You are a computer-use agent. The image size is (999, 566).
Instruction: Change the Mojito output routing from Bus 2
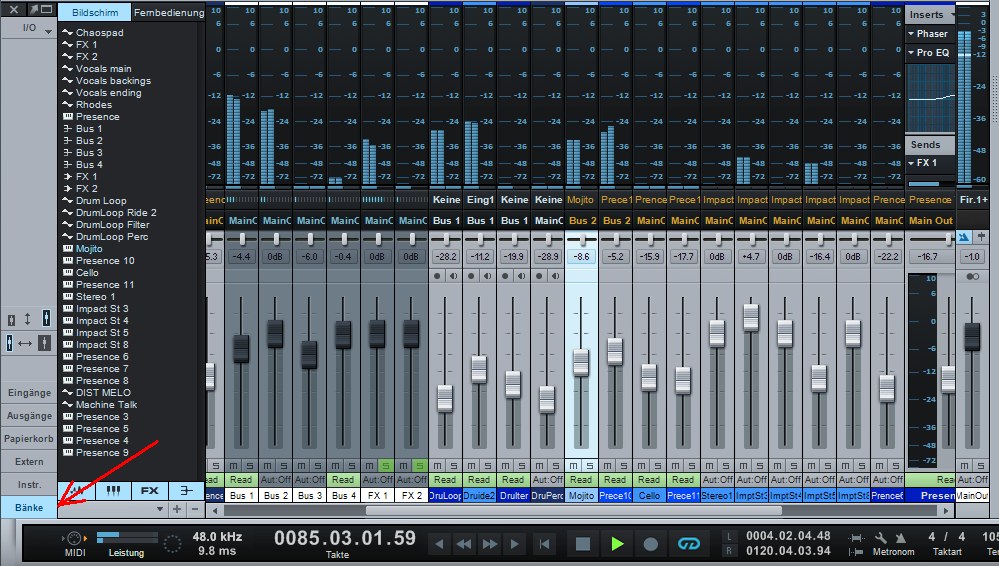582,221
